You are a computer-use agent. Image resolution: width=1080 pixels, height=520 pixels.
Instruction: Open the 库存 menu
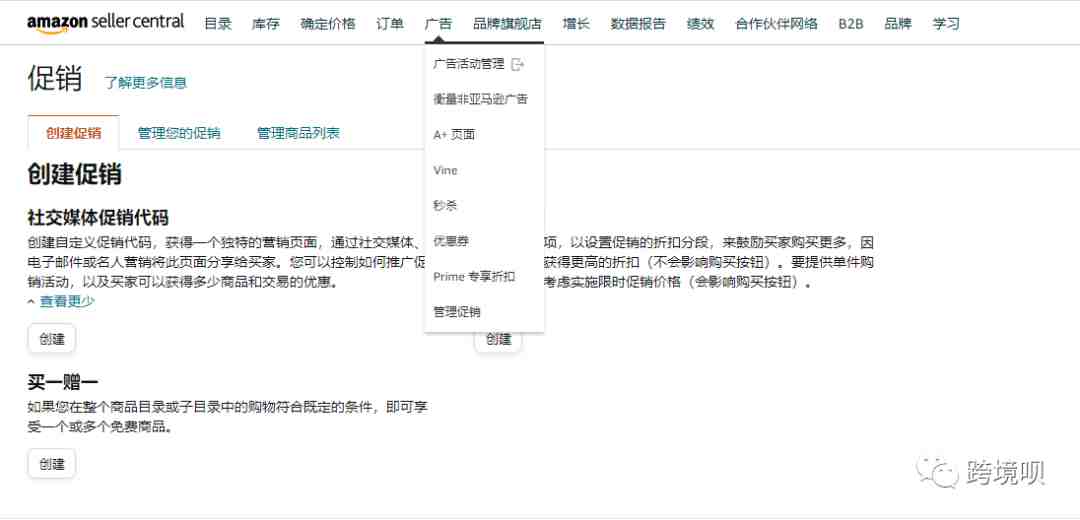tap(266, 24)
